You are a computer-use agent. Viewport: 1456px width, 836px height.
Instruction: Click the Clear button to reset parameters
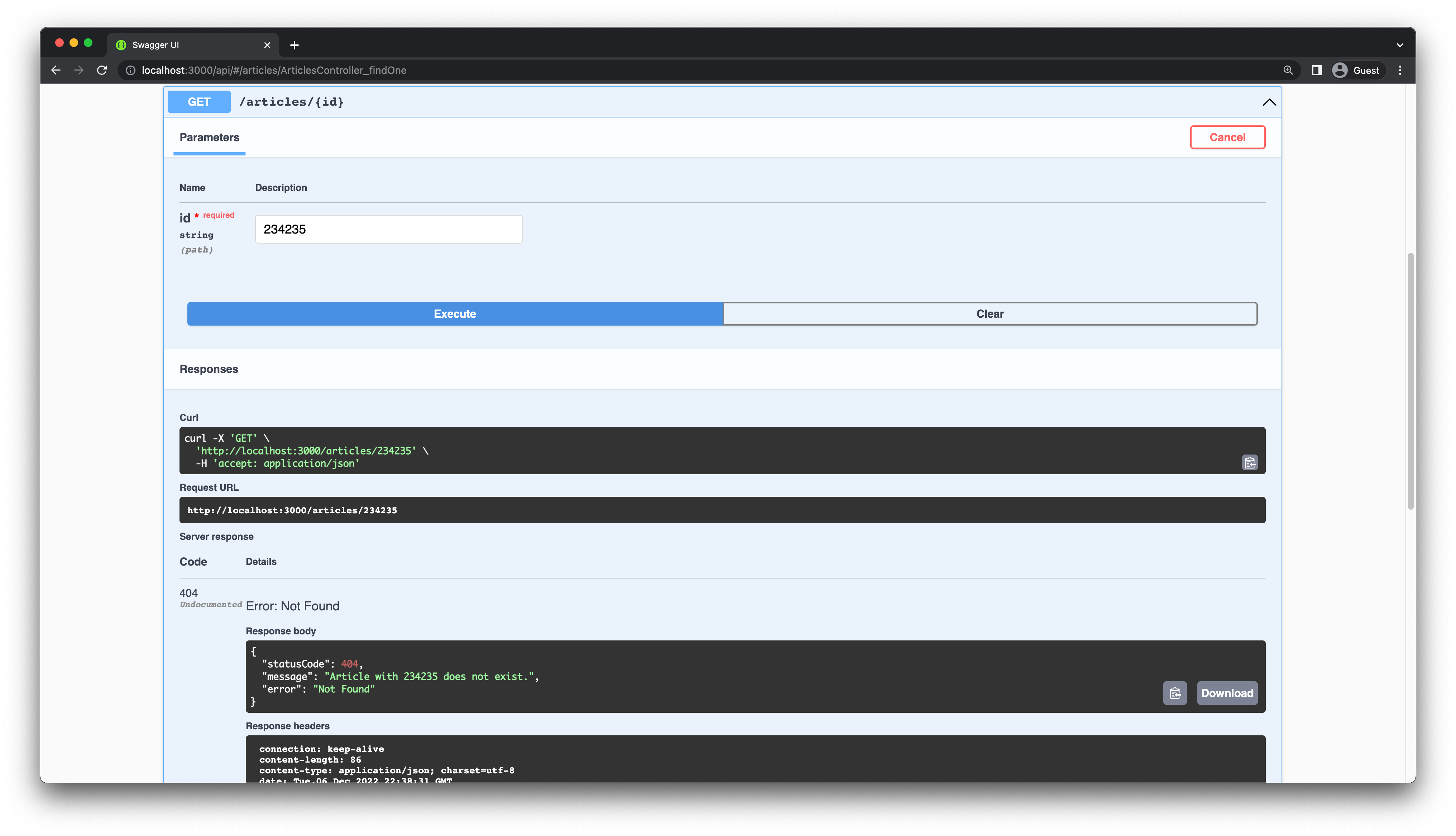(990, 313)
